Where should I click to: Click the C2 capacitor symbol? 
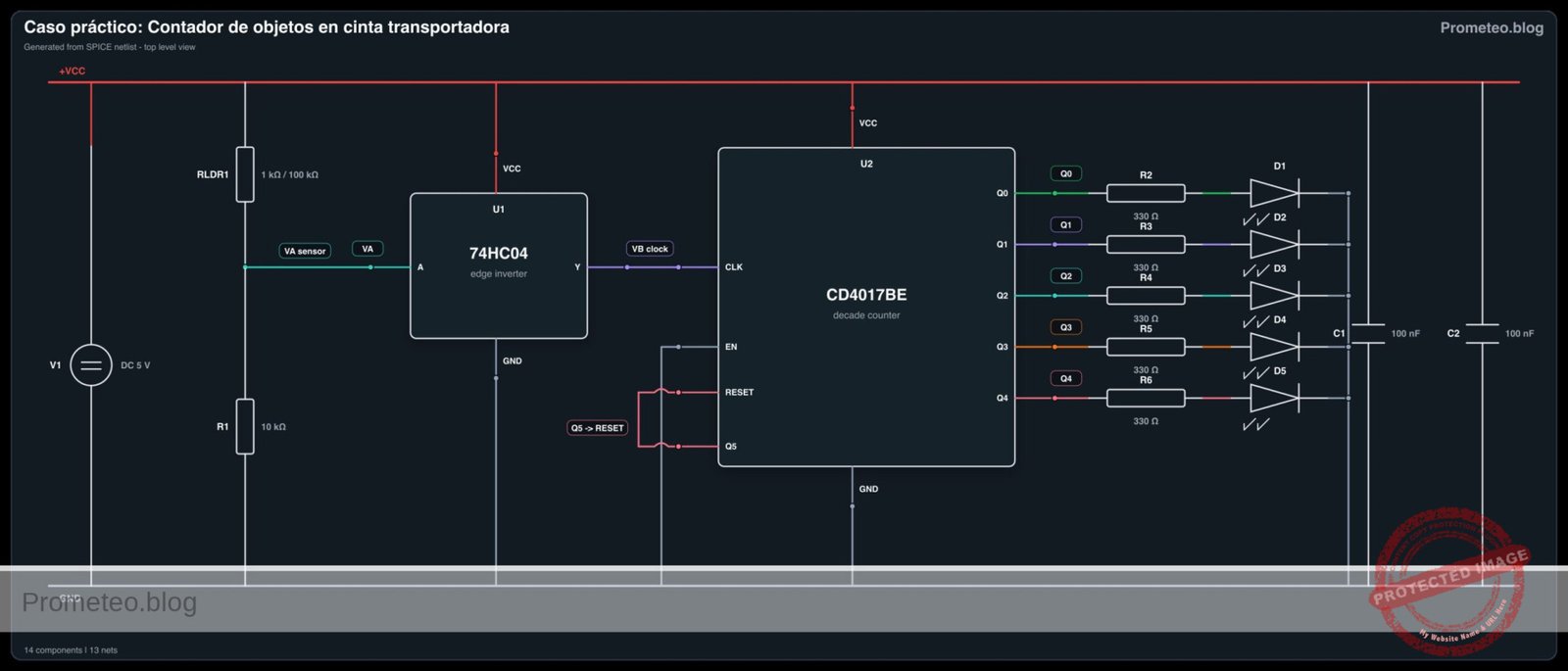(1482, 334)
